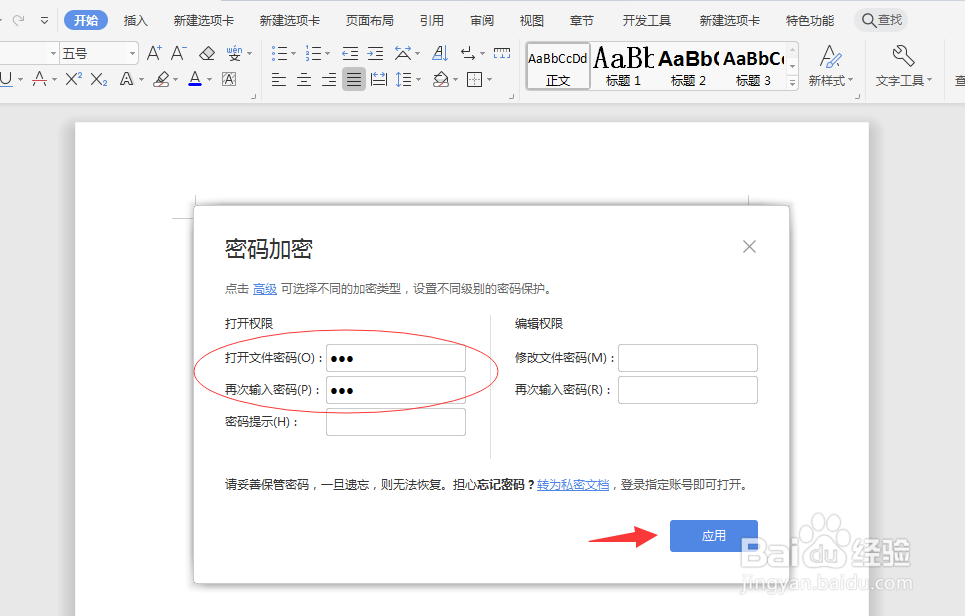Align text right

(329, 79)
